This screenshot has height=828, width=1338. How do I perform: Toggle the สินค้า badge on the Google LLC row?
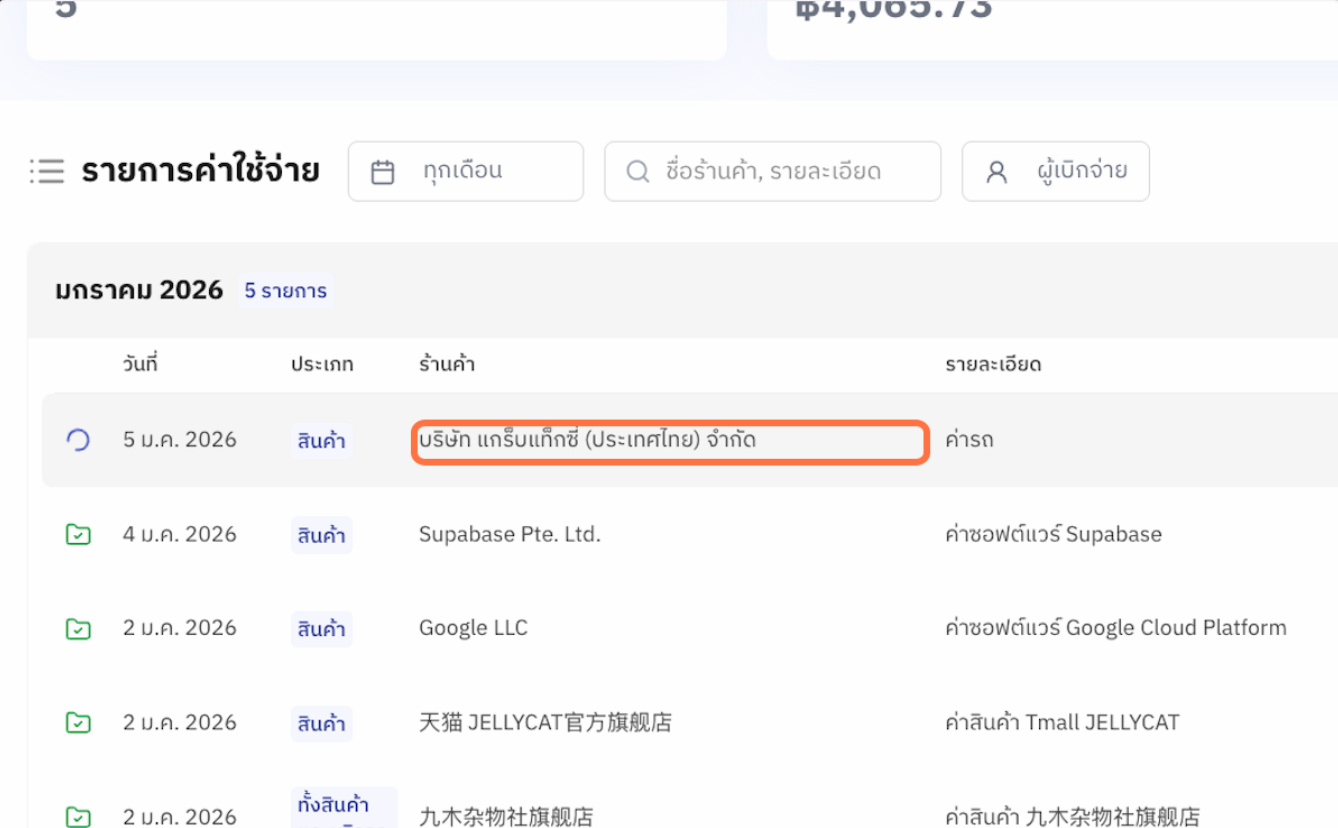click(321, 628)
